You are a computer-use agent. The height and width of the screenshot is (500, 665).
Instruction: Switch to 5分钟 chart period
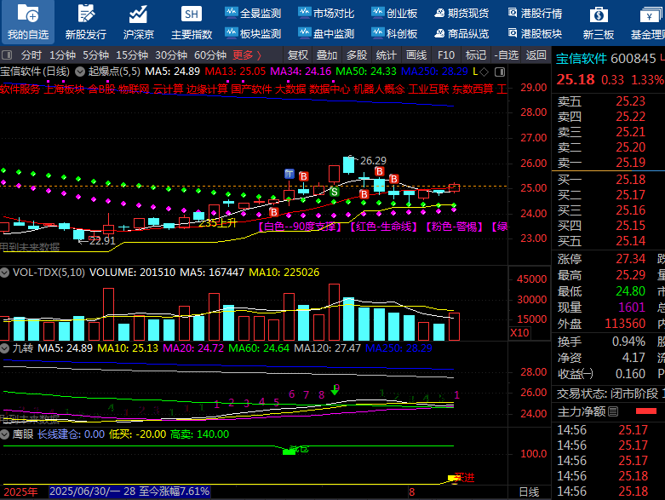(x=95, y=55)
